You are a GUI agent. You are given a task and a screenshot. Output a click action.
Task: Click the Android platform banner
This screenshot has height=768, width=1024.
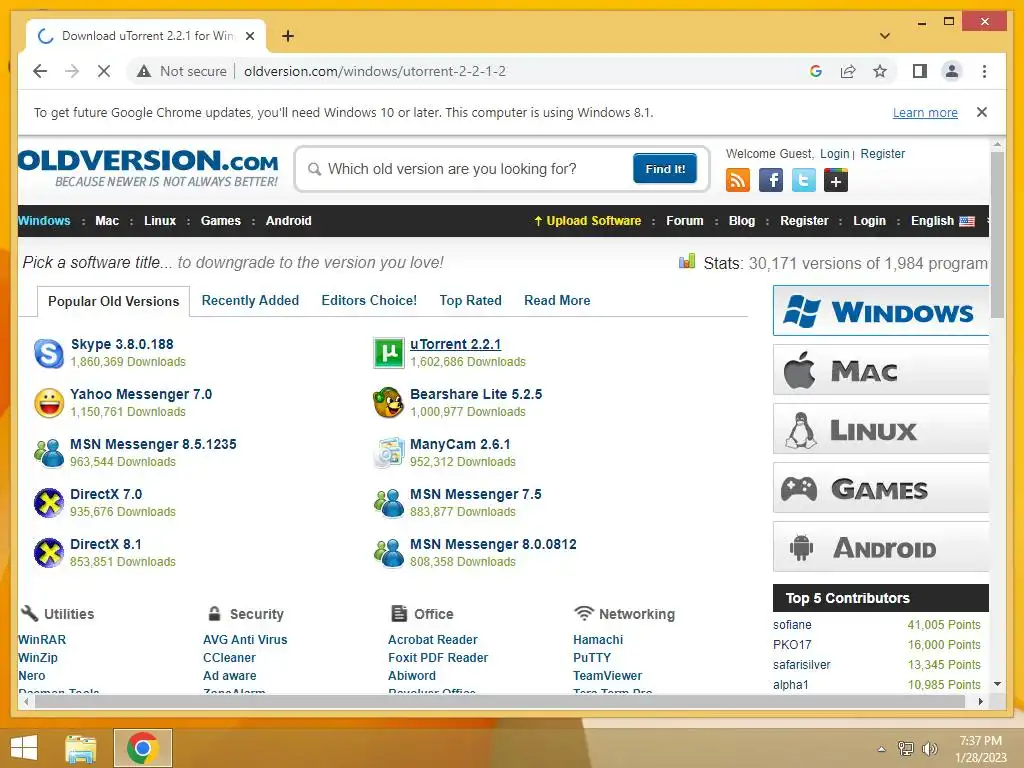tap(880, 547)
